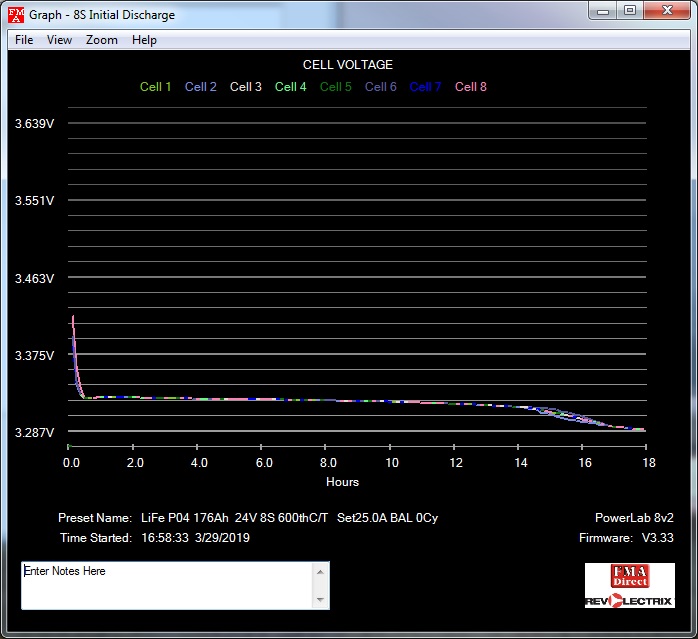Click the notes scrollbar up arrow
This screenshot has height=639, width=698.
321,571
